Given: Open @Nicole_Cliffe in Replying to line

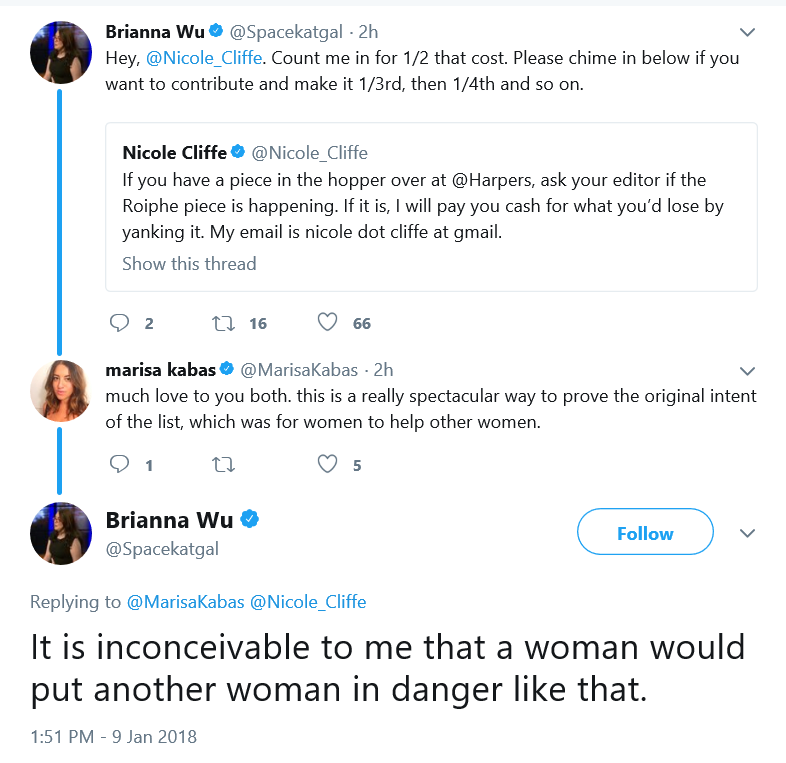Looking at the screenshot, I should [308, 602].
